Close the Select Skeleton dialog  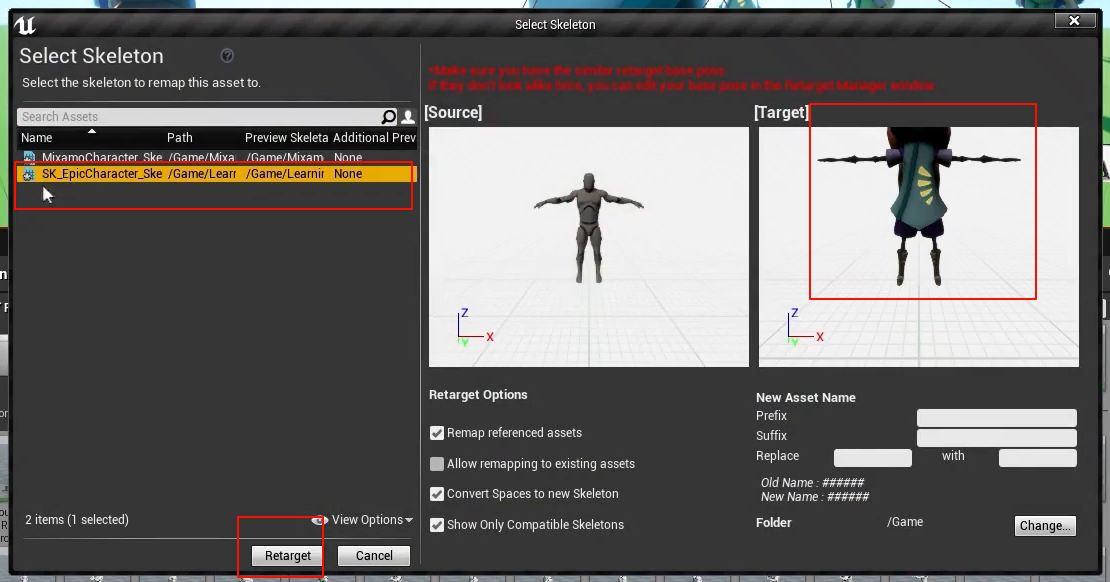pos(1075,21)
